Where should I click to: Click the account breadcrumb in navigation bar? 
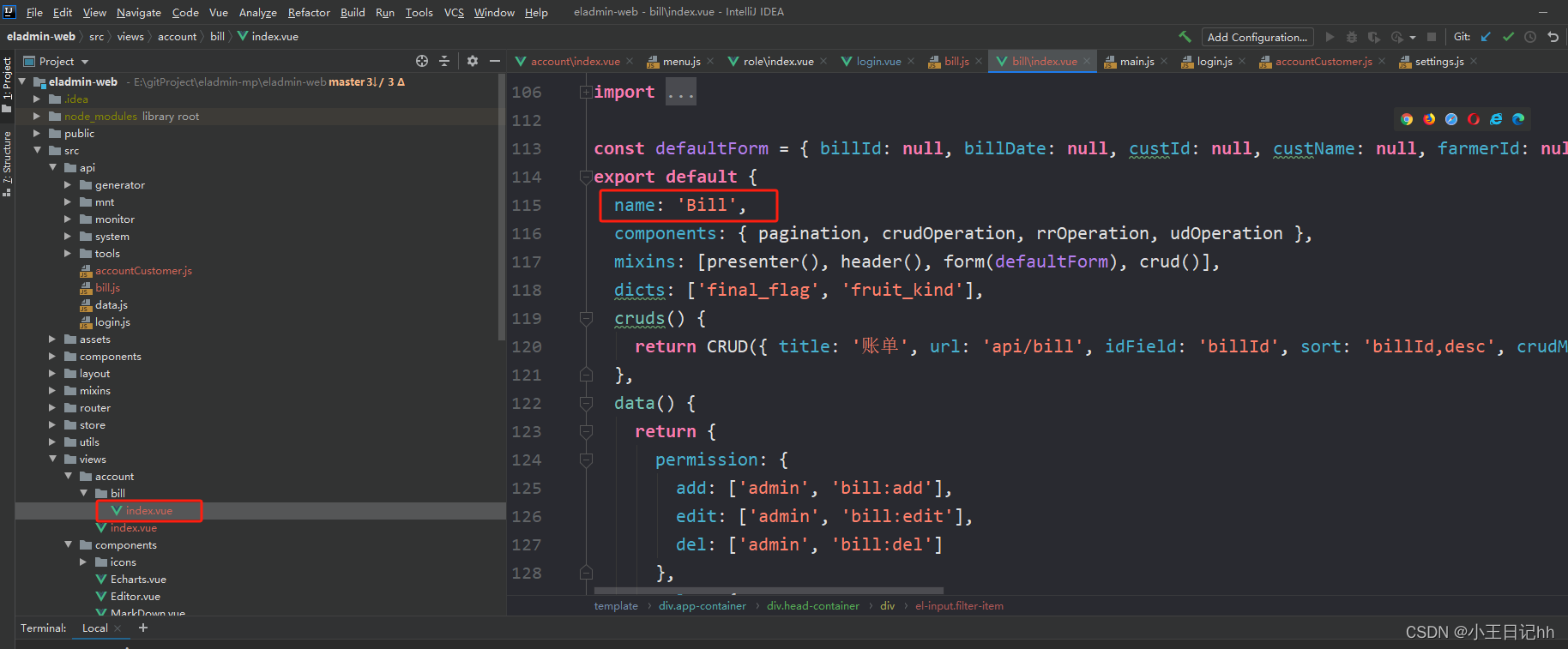pos(177,37)
